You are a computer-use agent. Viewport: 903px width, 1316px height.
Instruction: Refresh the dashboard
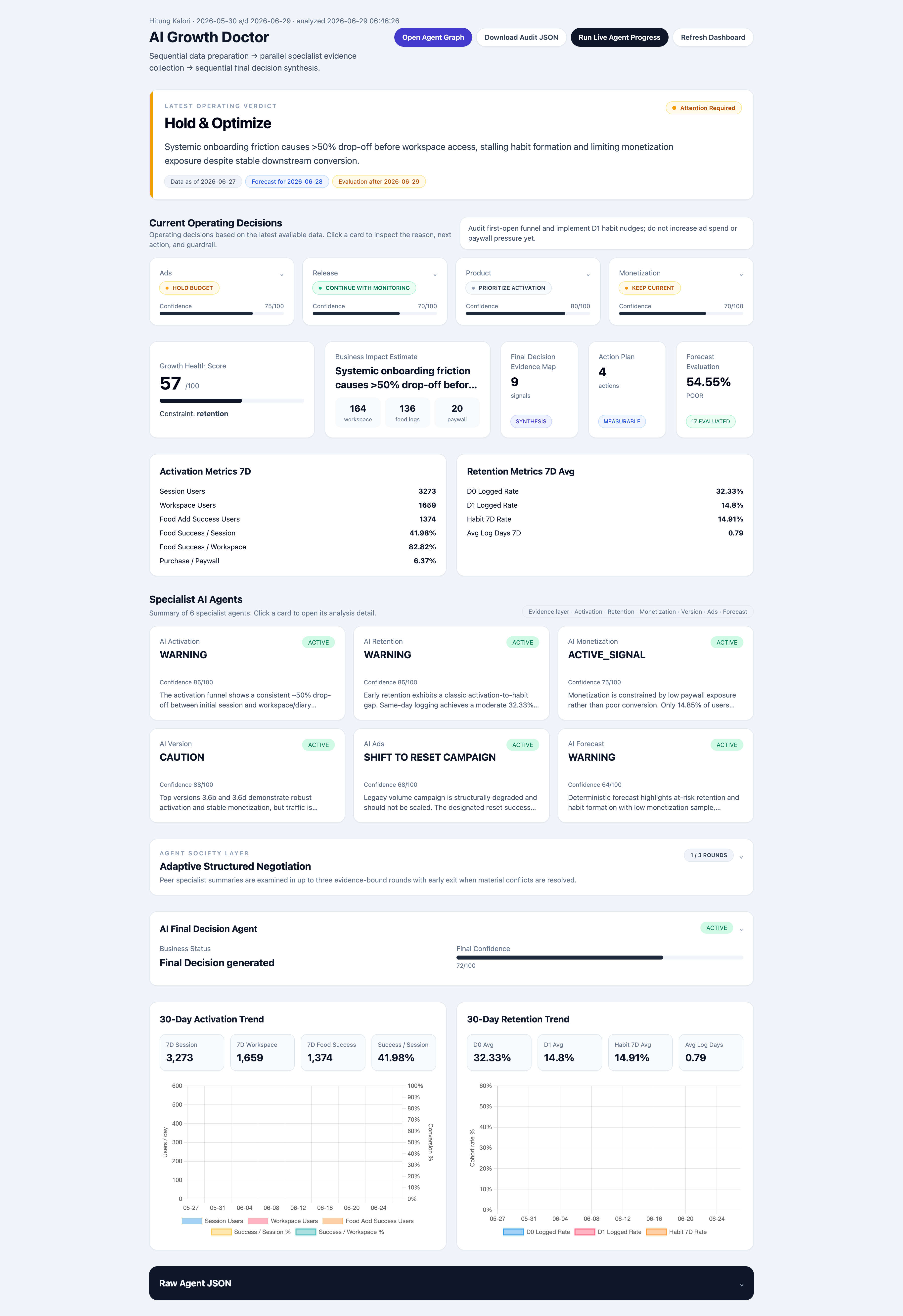pos(713,37)
